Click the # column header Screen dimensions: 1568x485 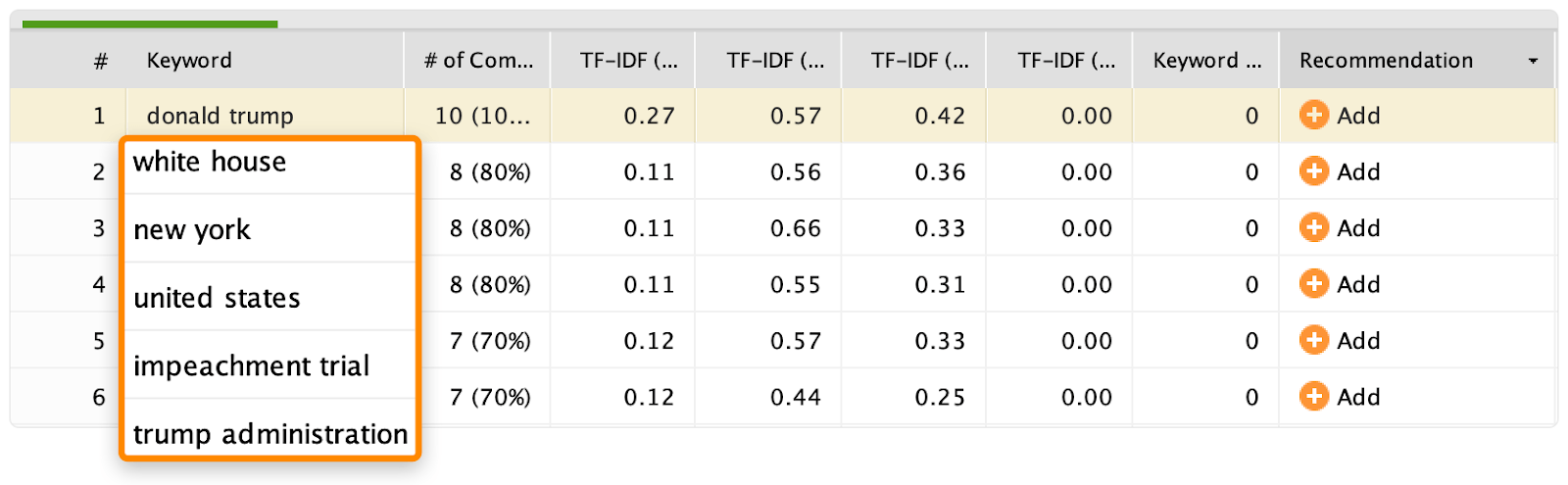pos(100,61)
